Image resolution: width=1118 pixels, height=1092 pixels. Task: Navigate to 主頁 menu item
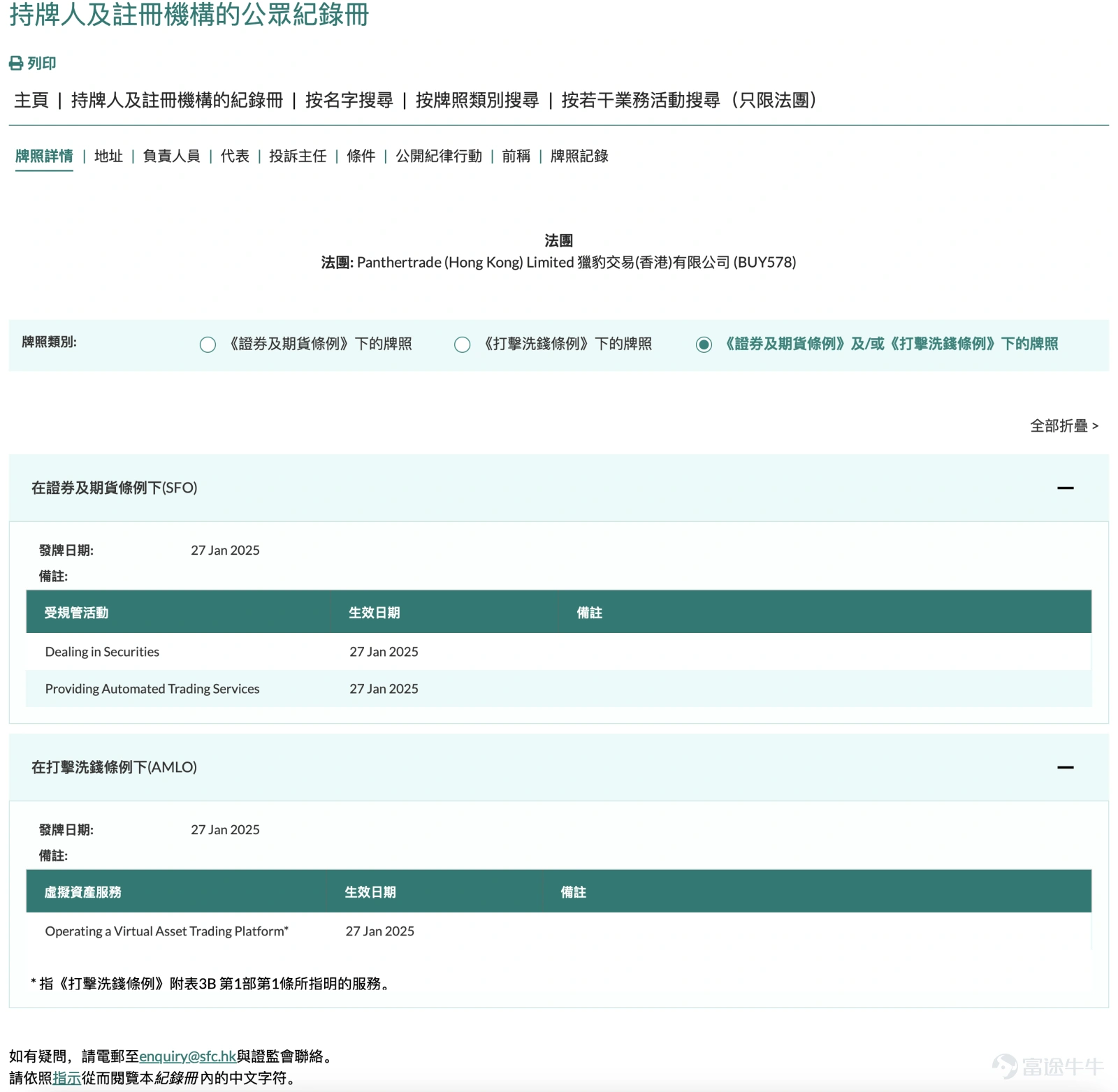click(31, 101)
